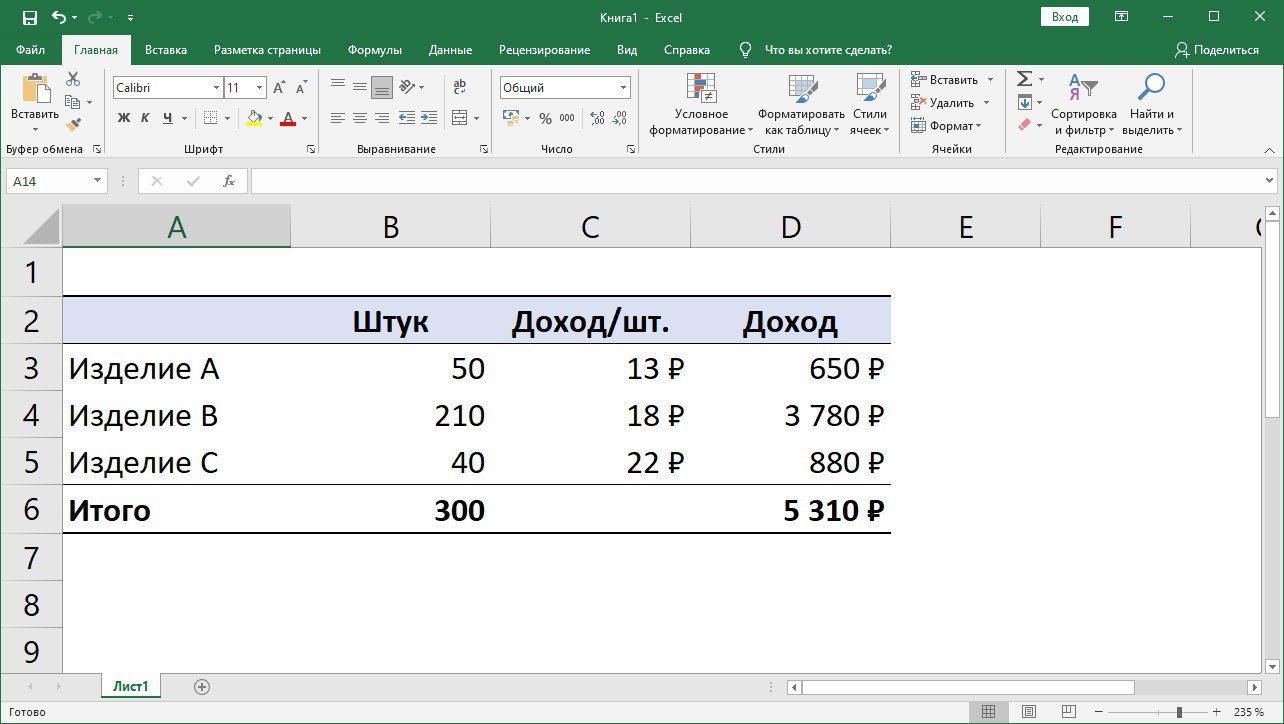Open Найти и выделить dropdown
The image size is (1284, 724).
(x=1151, y=105)
